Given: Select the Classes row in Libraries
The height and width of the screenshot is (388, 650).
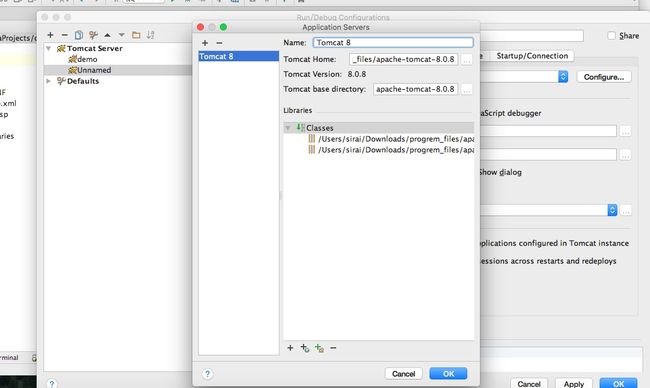Looking at the screenshot, I should [378, 128].
